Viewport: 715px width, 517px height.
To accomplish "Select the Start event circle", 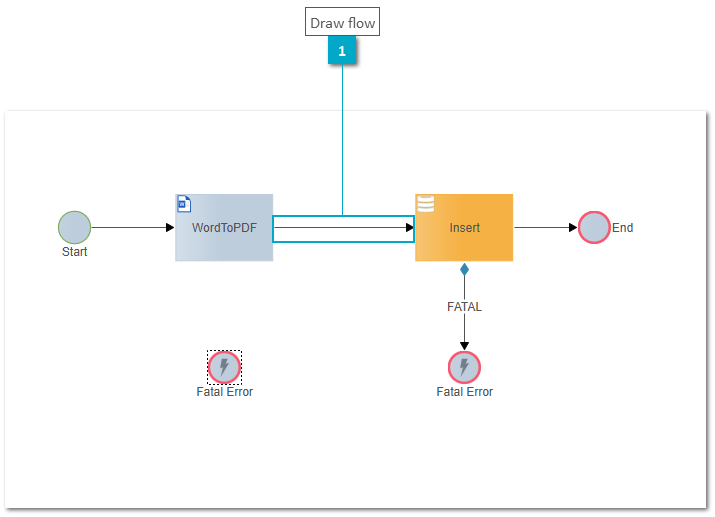I will coord(74,227).
